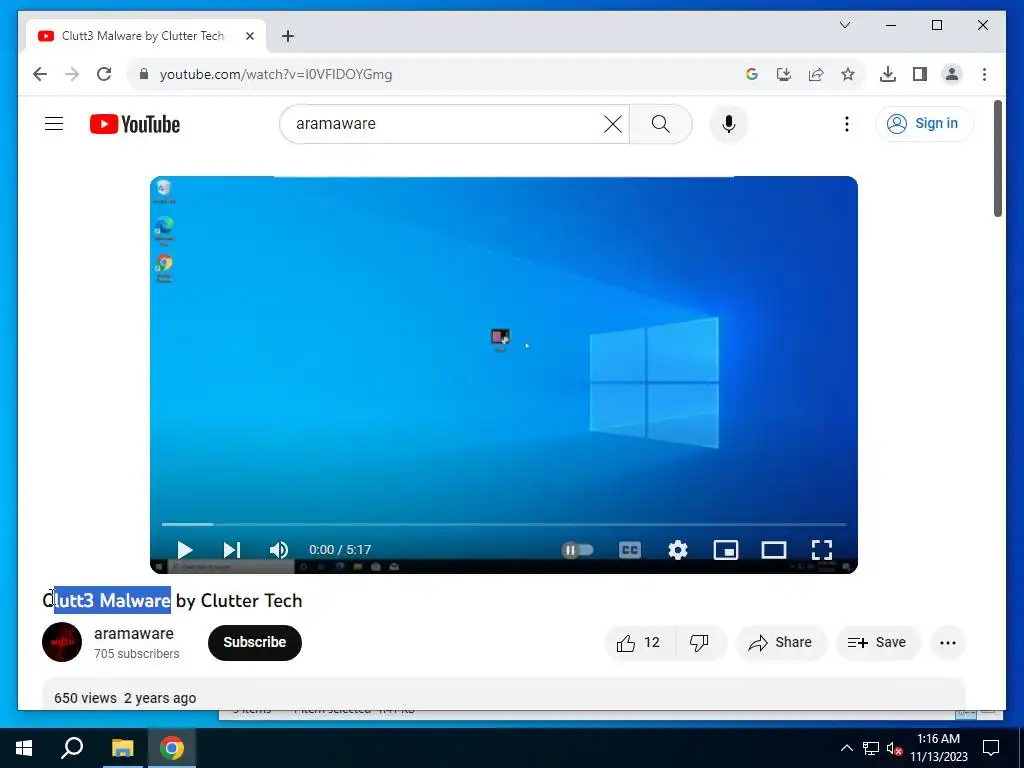Screen dimensions: 1024x768
Task: Open a new Chrome tab
Action: tap(287, 36)
